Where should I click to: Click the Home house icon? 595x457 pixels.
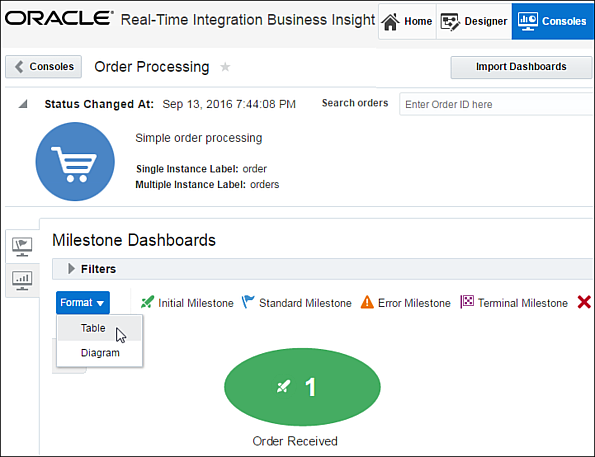(390, 22)
